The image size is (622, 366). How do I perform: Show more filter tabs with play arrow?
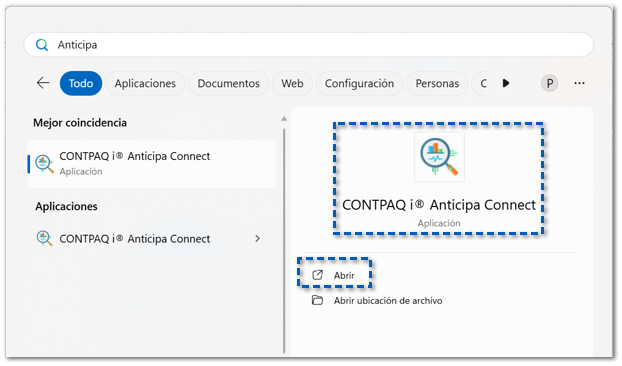click(x=506, y=83)
